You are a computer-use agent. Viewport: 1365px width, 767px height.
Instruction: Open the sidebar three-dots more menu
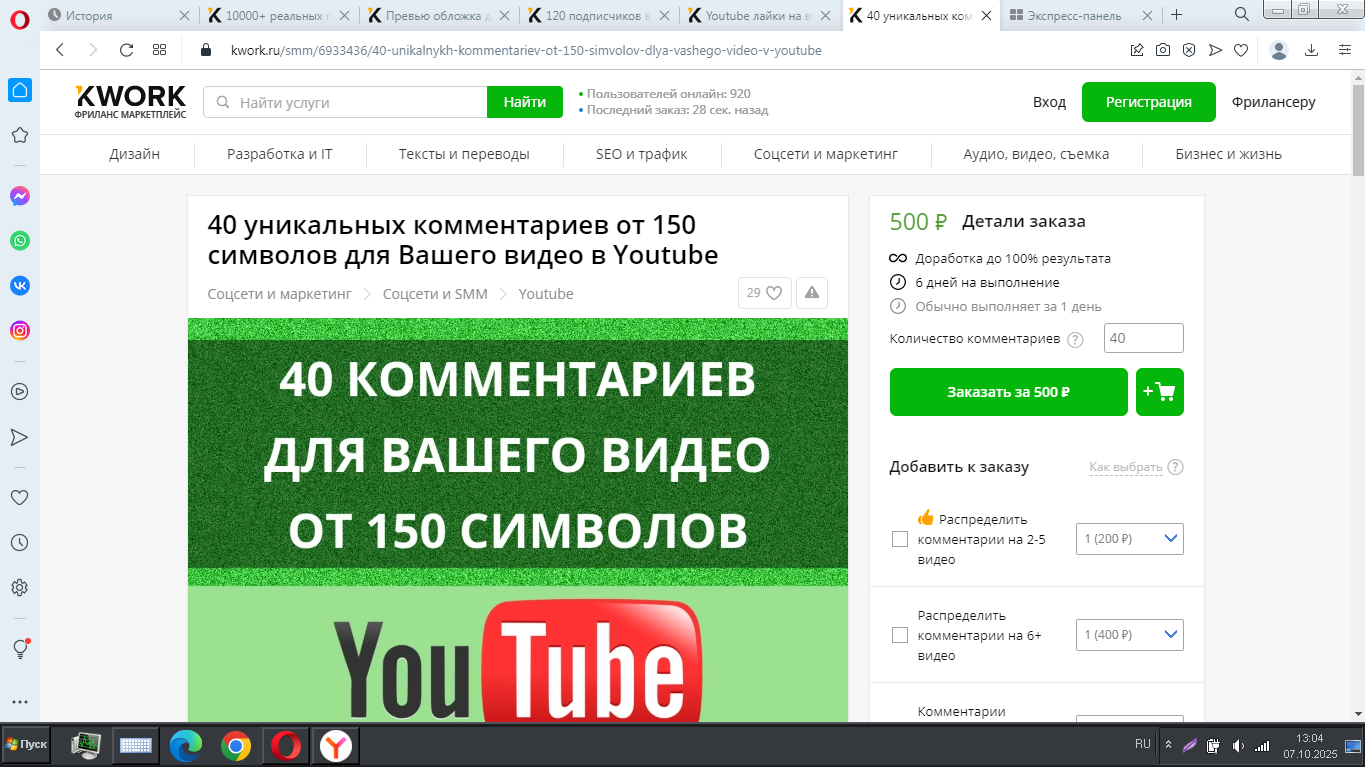coord(19,702)
